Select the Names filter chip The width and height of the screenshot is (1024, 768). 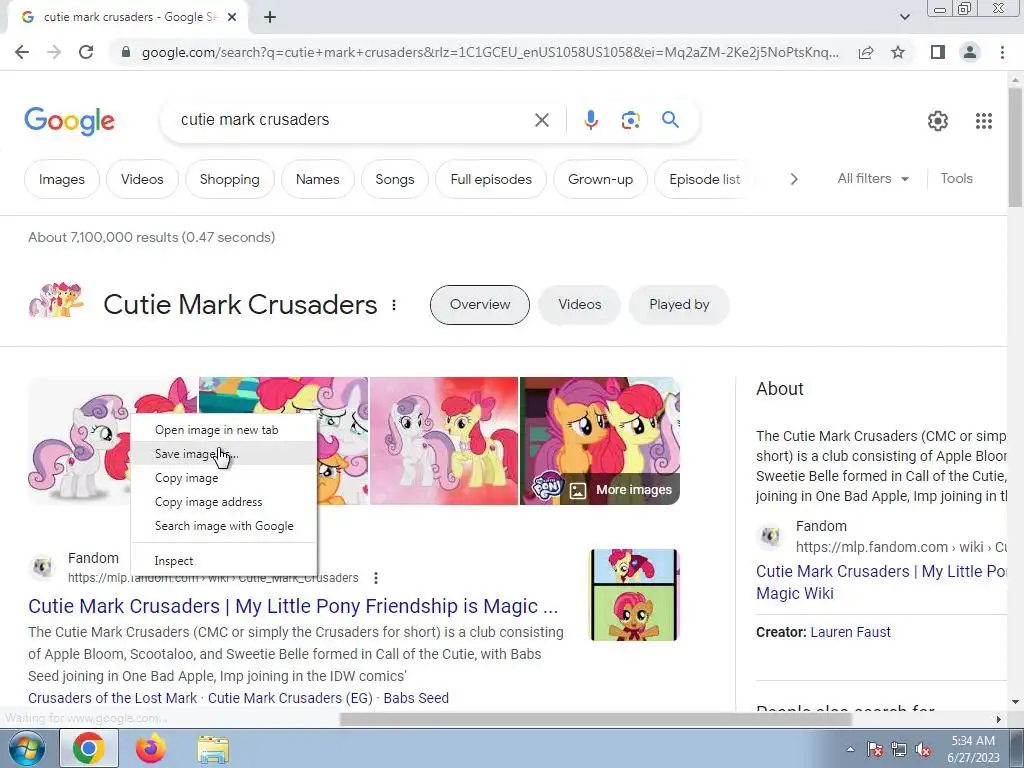317,179
